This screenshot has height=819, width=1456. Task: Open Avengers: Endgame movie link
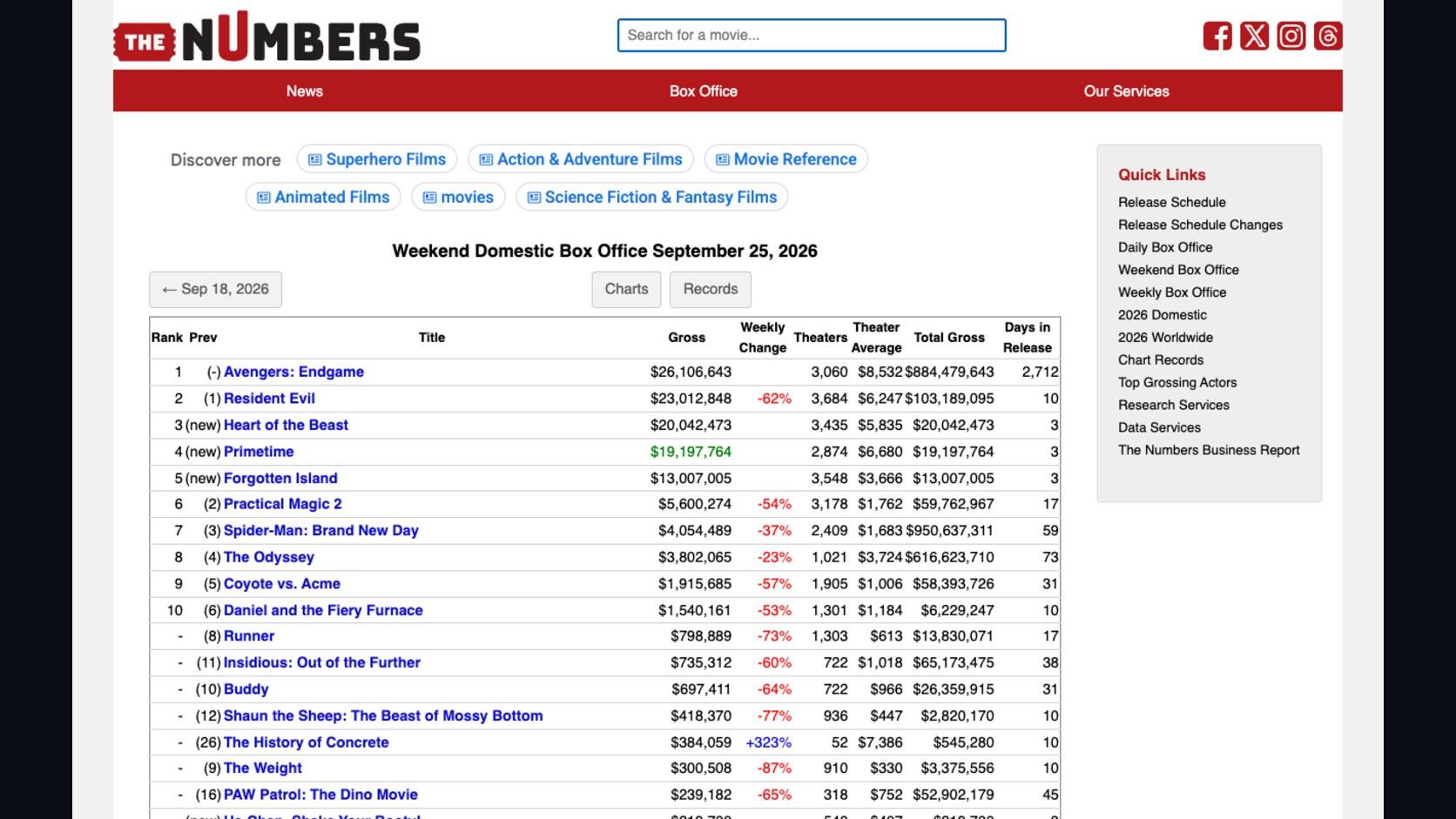(x=293, y=372)
